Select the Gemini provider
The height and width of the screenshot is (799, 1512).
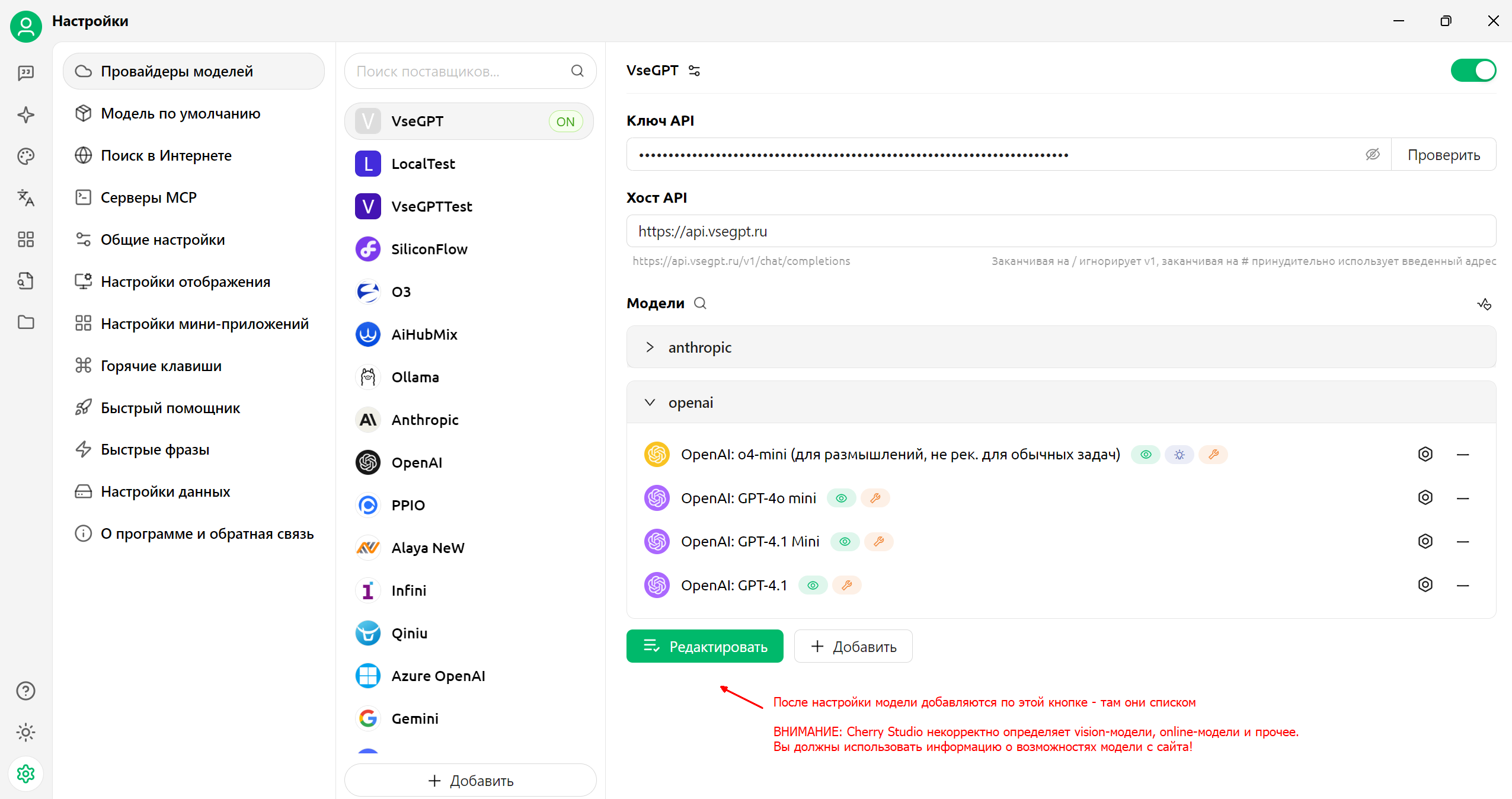(469, 718)
